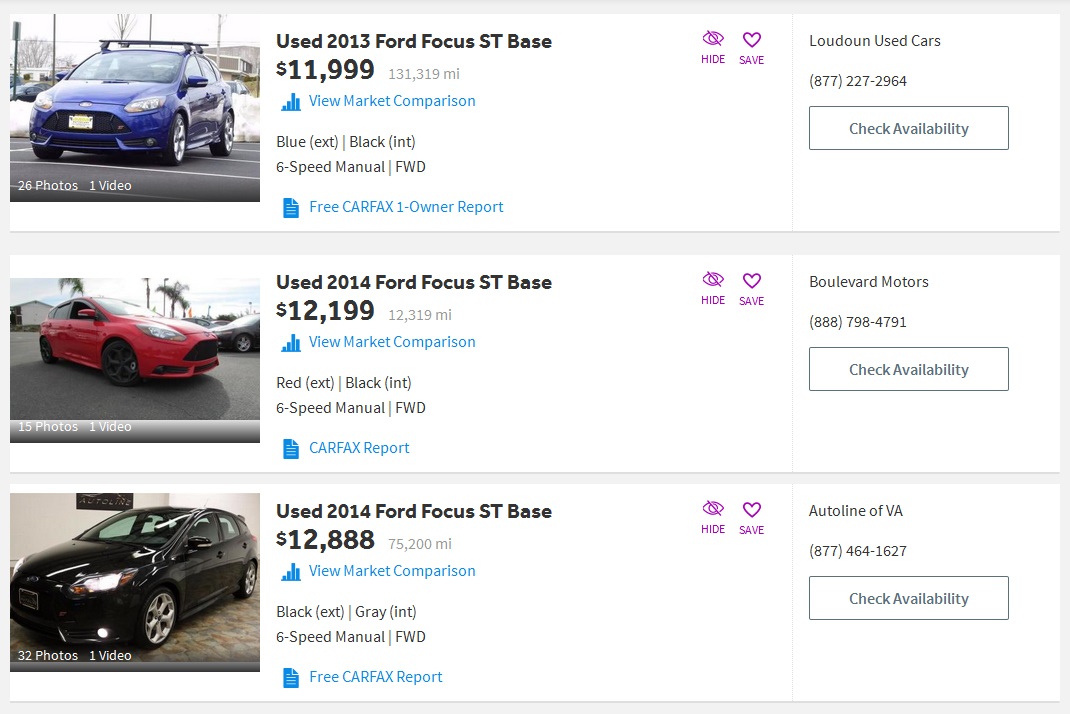The image size is (1070, 714).
Task: Open Used 2014 Ford Focus ST Base red title
Action: 414,282
